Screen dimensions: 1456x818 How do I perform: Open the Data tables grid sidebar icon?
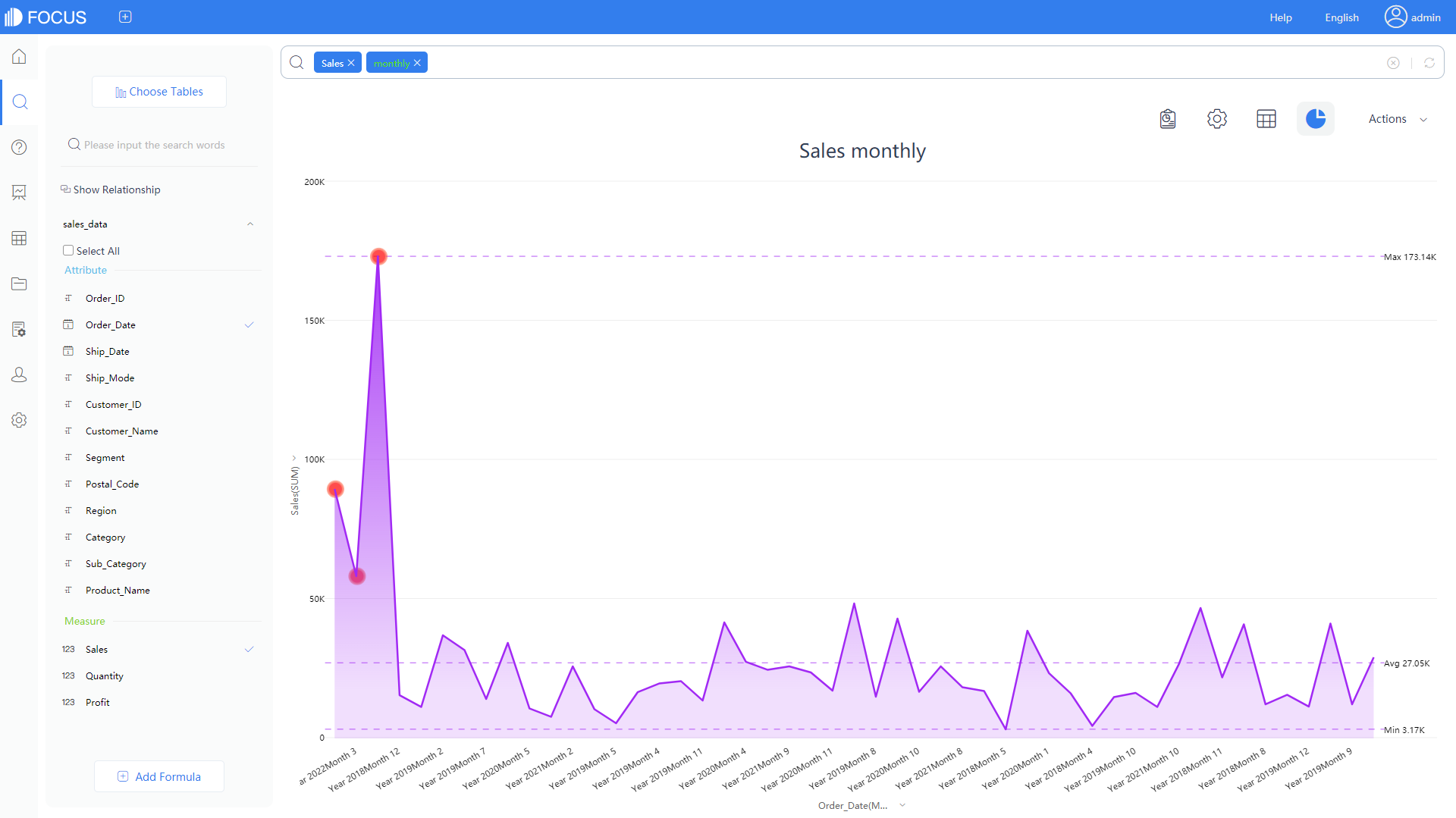(19, 238)
